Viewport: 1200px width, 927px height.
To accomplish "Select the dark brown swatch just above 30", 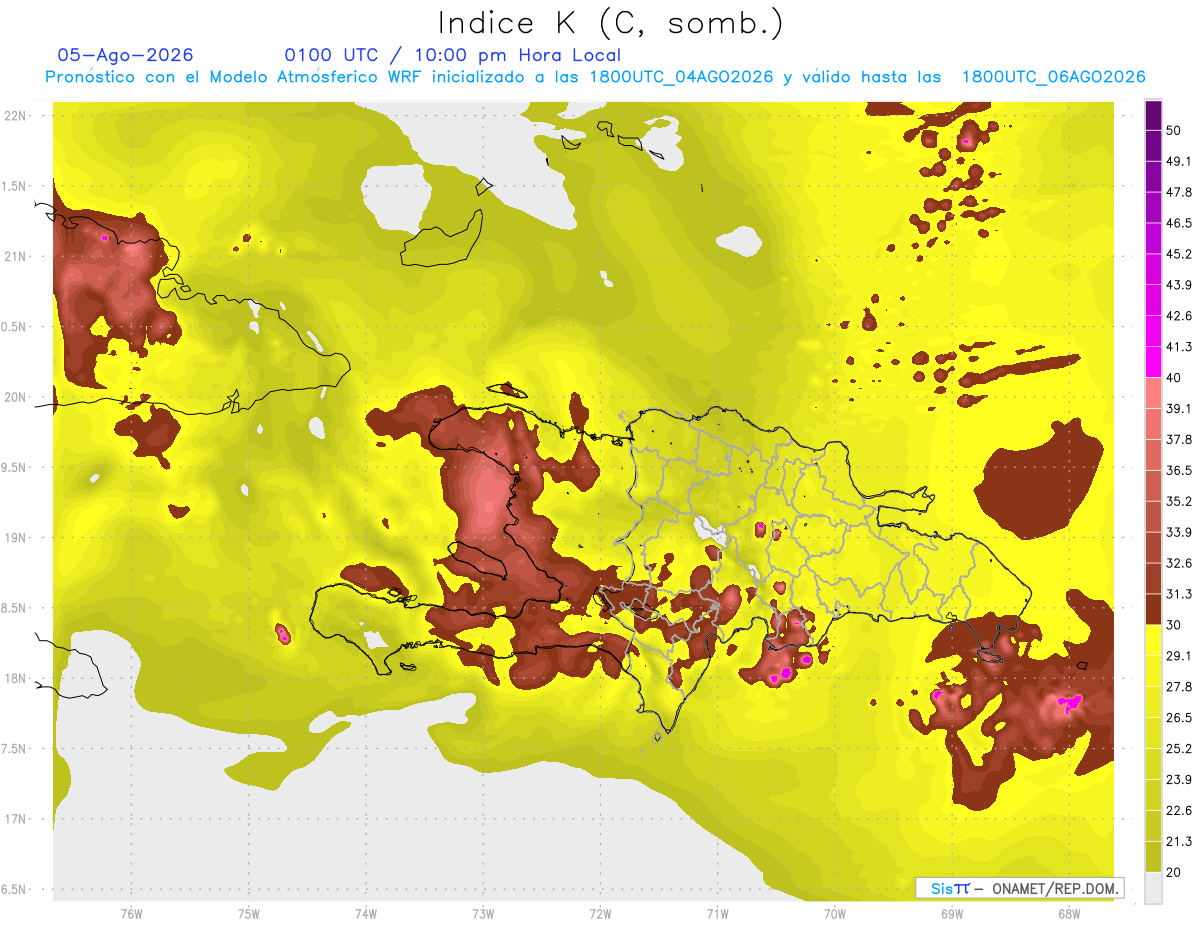I will coord(1153,609).
